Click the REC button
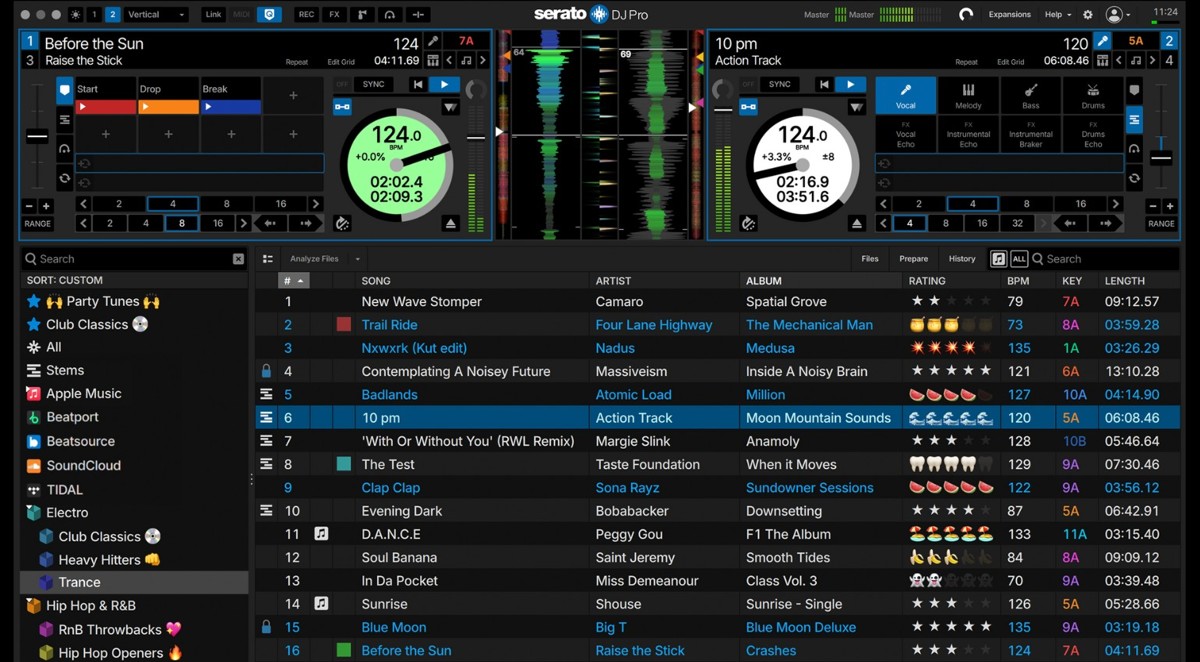The height and width of the screenshot is (662, 1200). 306,15
